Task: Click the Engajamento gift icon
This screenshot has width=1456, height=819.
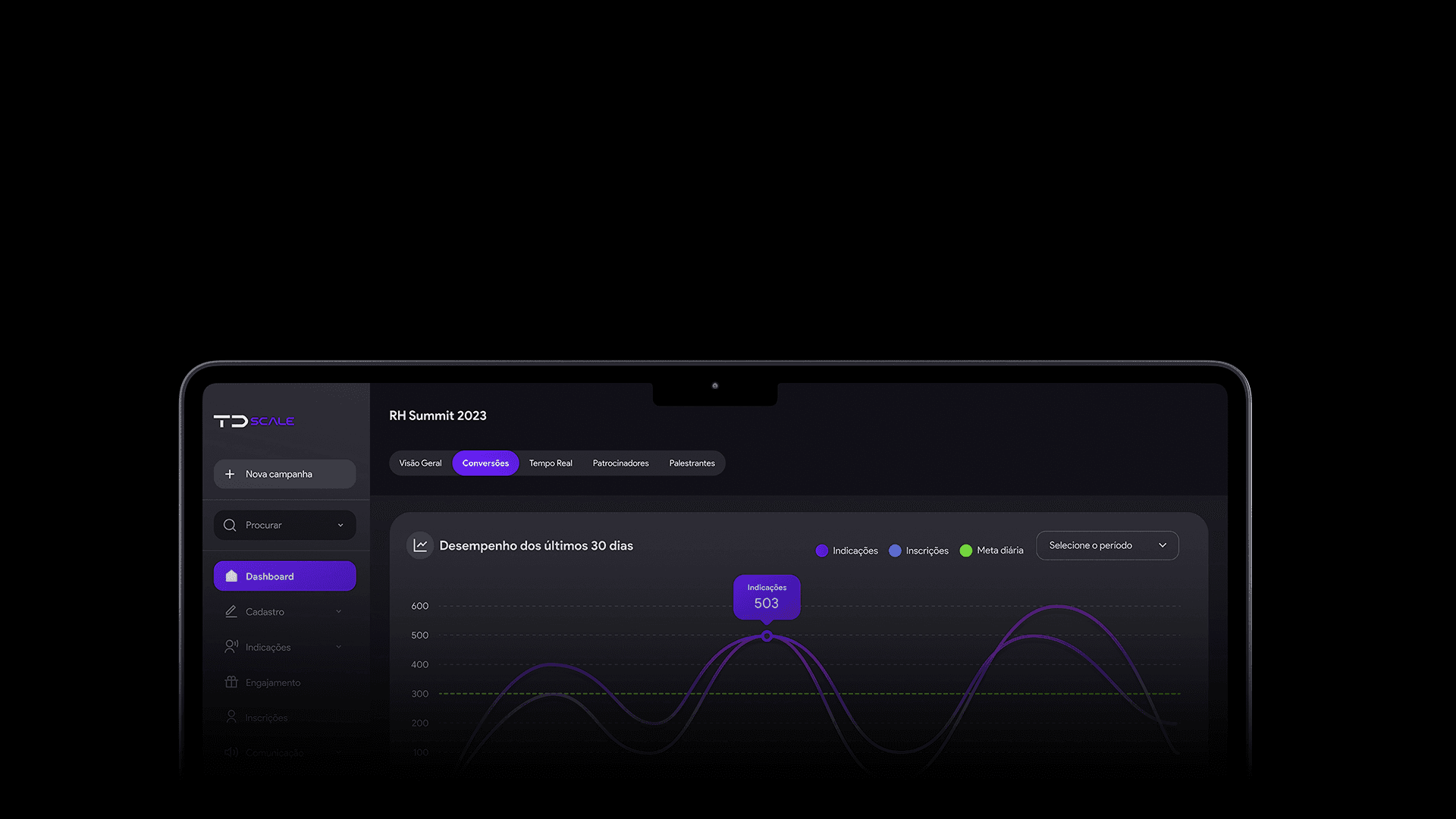Action: (x=231, y=682)
